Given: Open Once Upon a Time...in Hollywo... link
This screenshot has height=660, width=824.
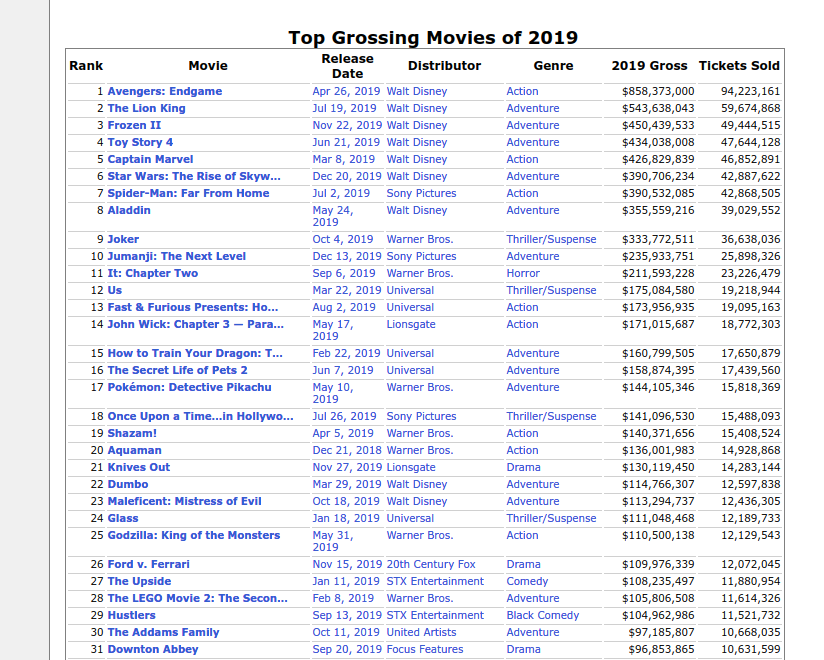Looking at the screenshot, I should pyautogui.click(x=200, y=416).
